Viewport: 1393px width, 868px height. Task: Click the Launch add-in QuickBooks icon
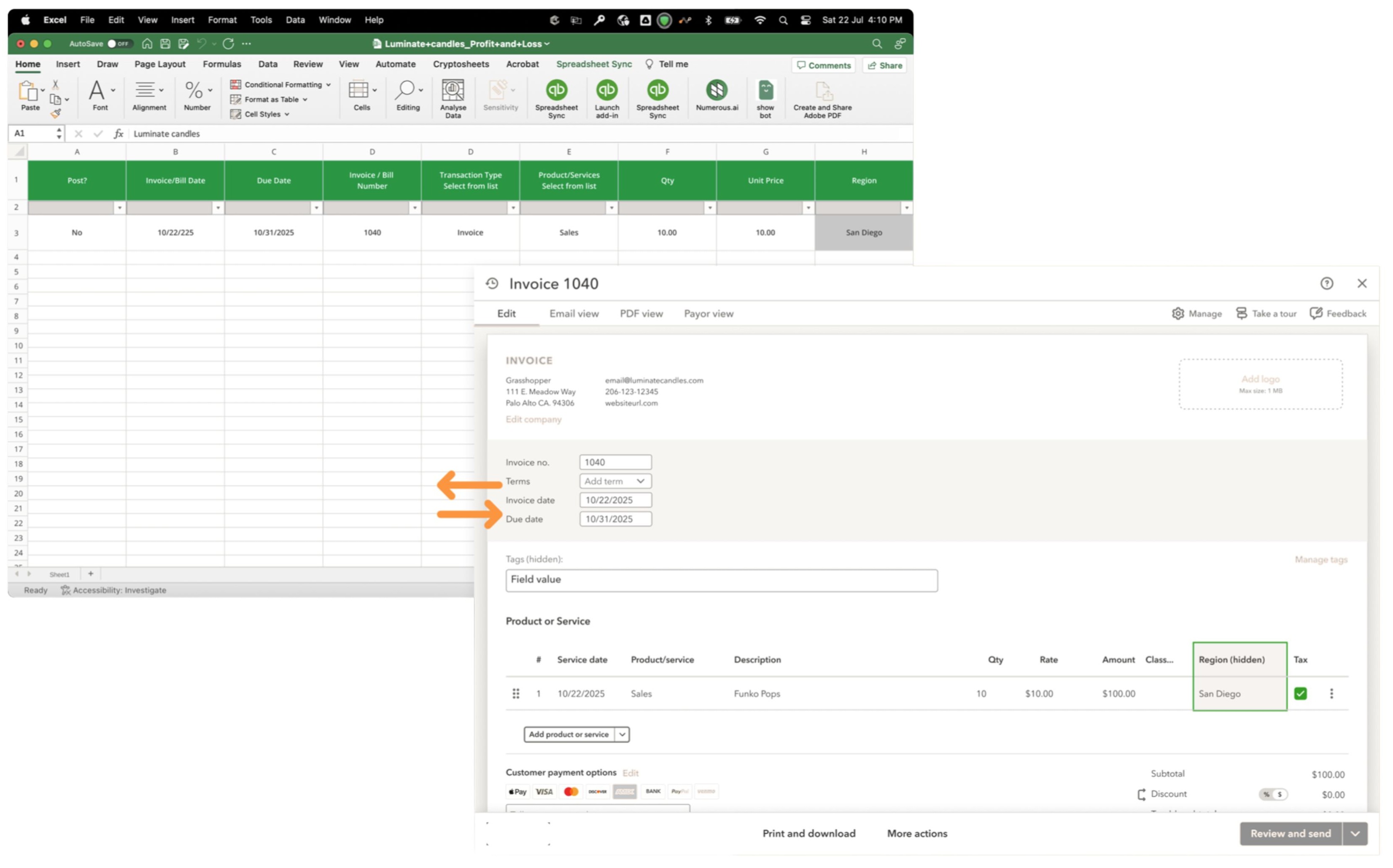(x=607, y=91)
